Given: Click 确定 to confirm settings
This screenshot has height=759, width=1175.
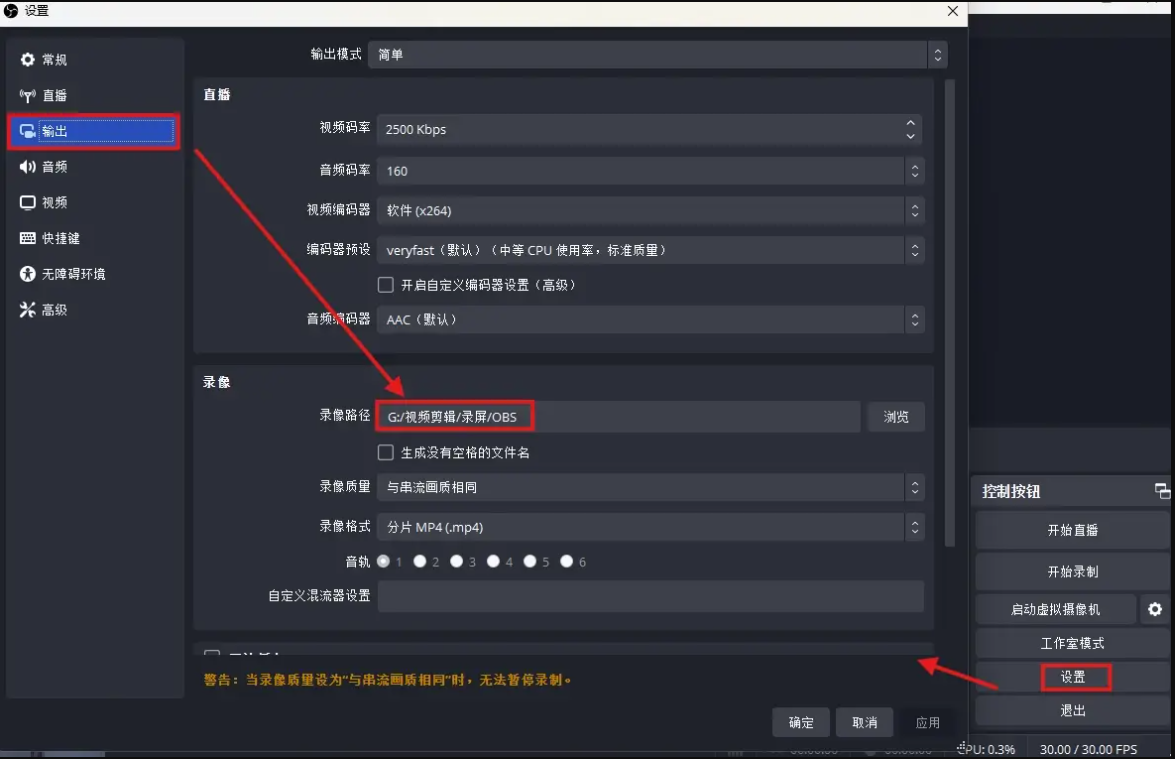Looking at the screenshot, I should [x=801, y=722].
